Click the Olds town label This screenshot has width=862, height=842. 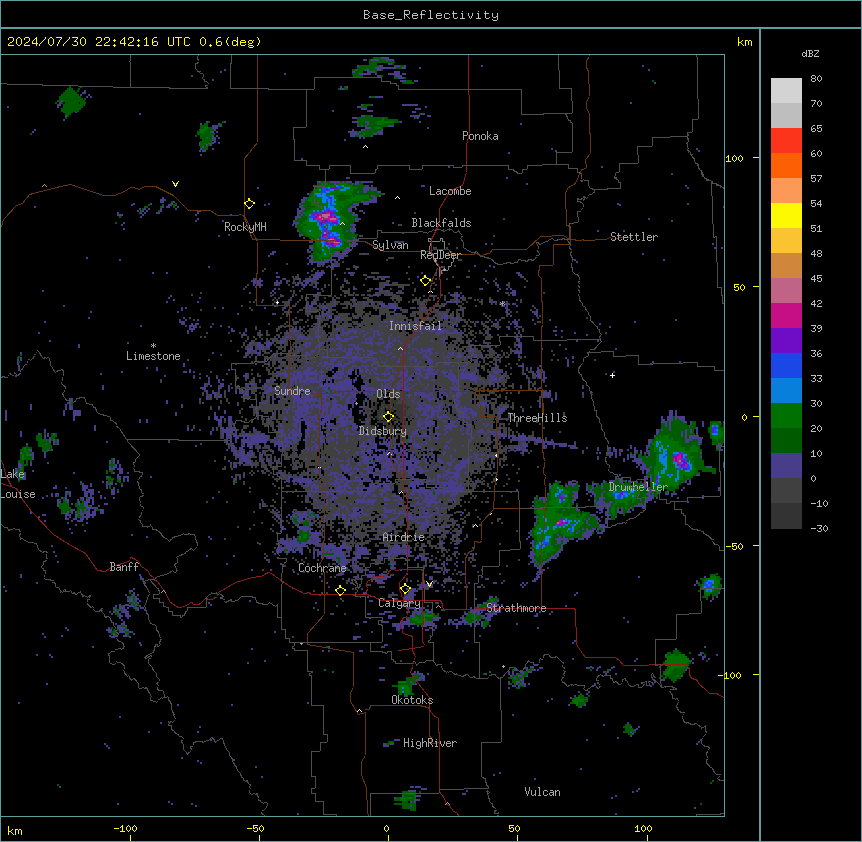point(388,394)
